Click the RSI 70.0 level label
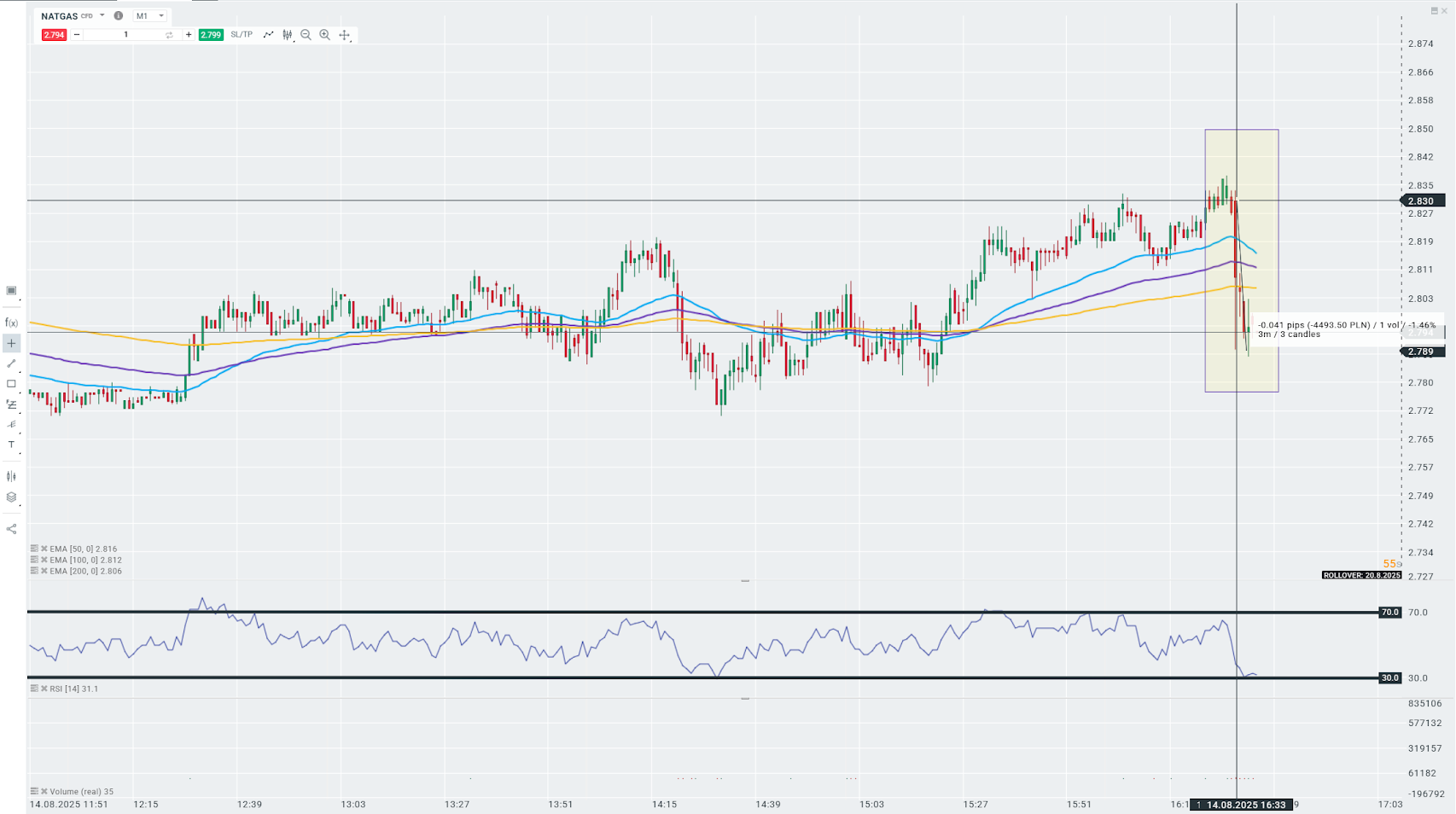The height and width of the screenshot is (814, 1456). 1390,613
